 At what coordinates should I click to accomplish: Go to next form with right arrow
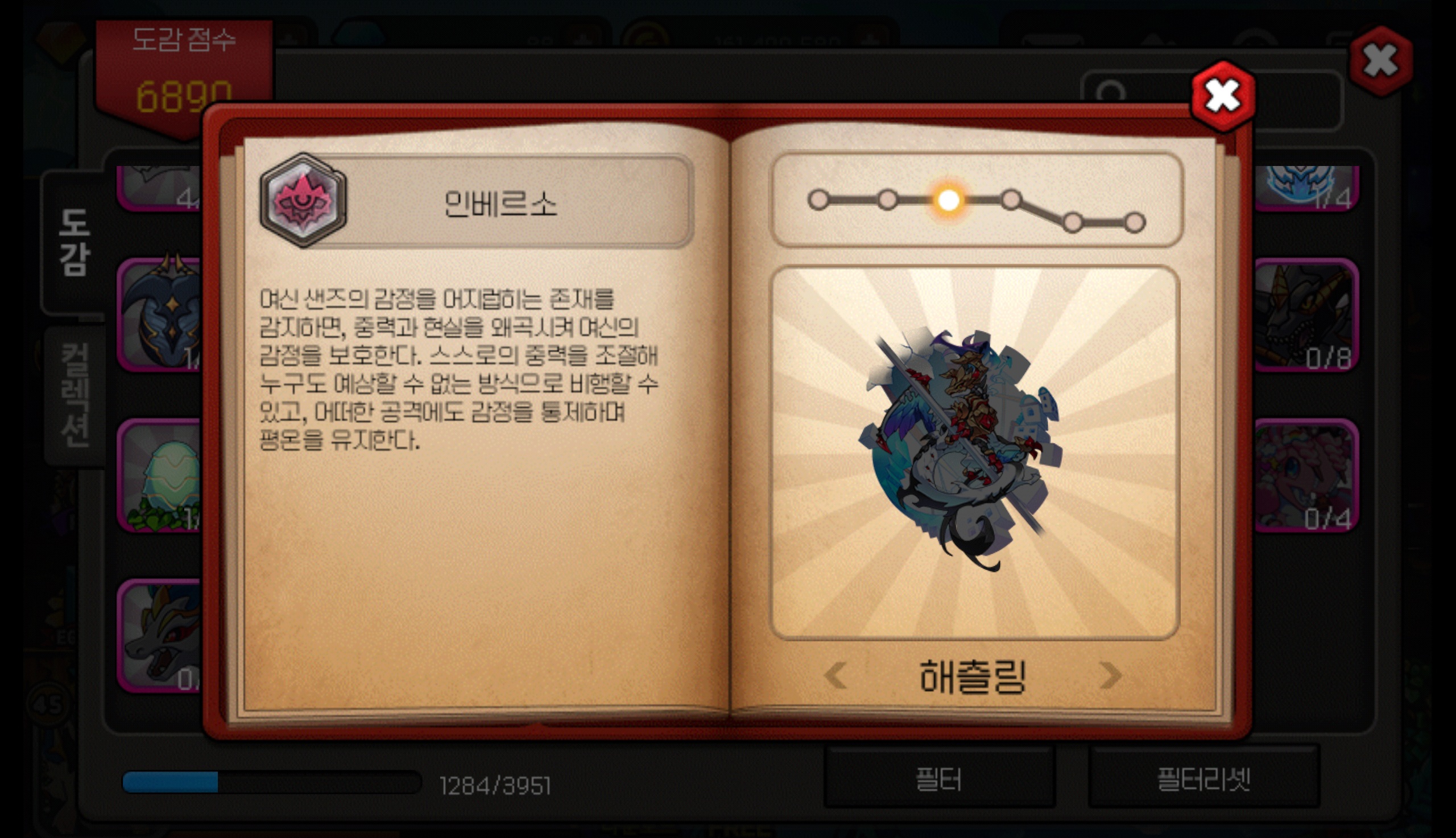[1110, 675]
